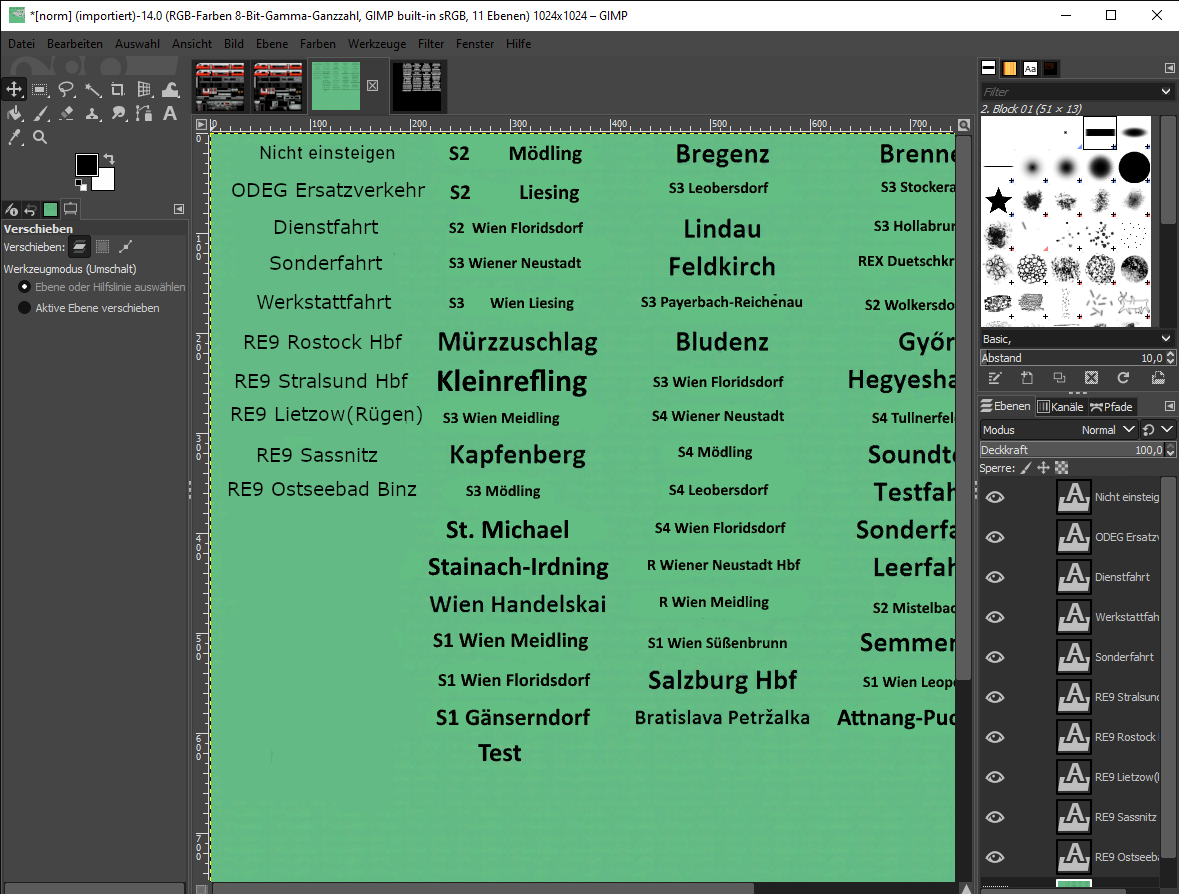
Task: Hide the Sonderfahrt layer
Action: [x=995, y=657]
